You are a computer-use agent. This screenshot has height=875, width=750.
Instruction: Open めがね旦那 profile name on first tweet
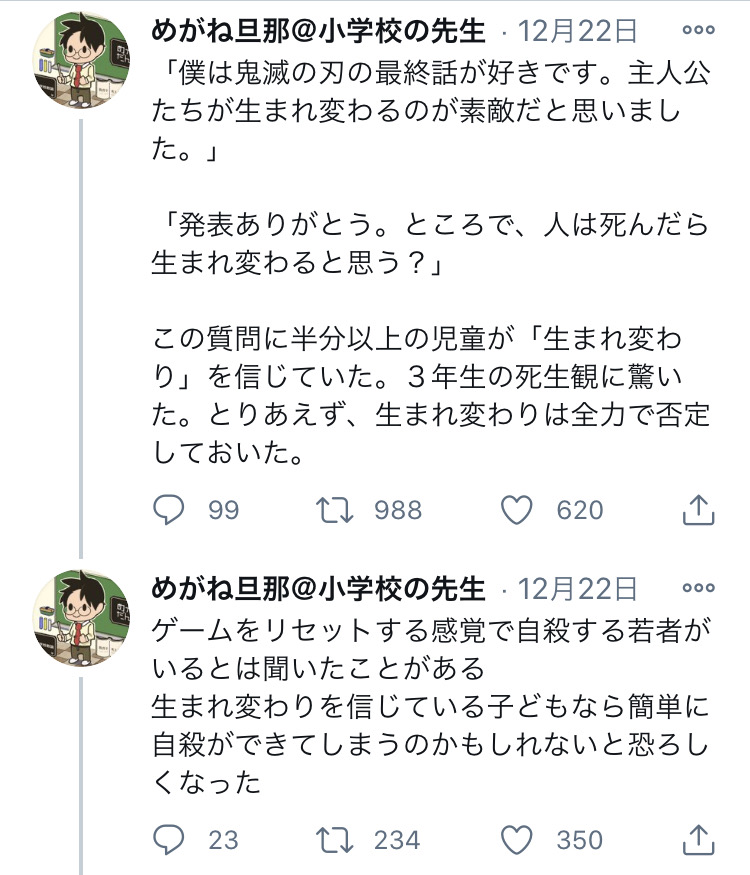tap(318, 32)
